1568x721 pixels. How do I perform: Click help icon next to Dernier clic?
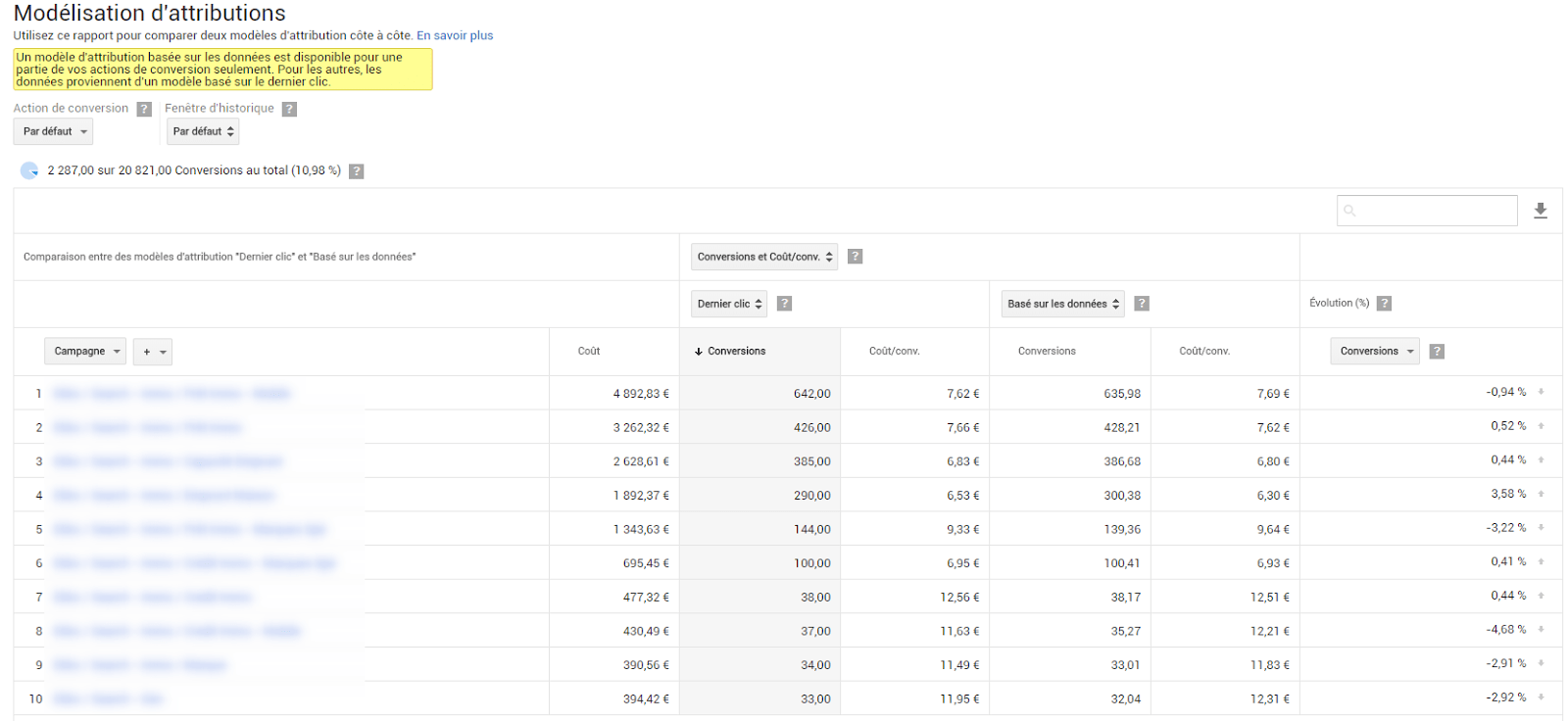(784, 304)
